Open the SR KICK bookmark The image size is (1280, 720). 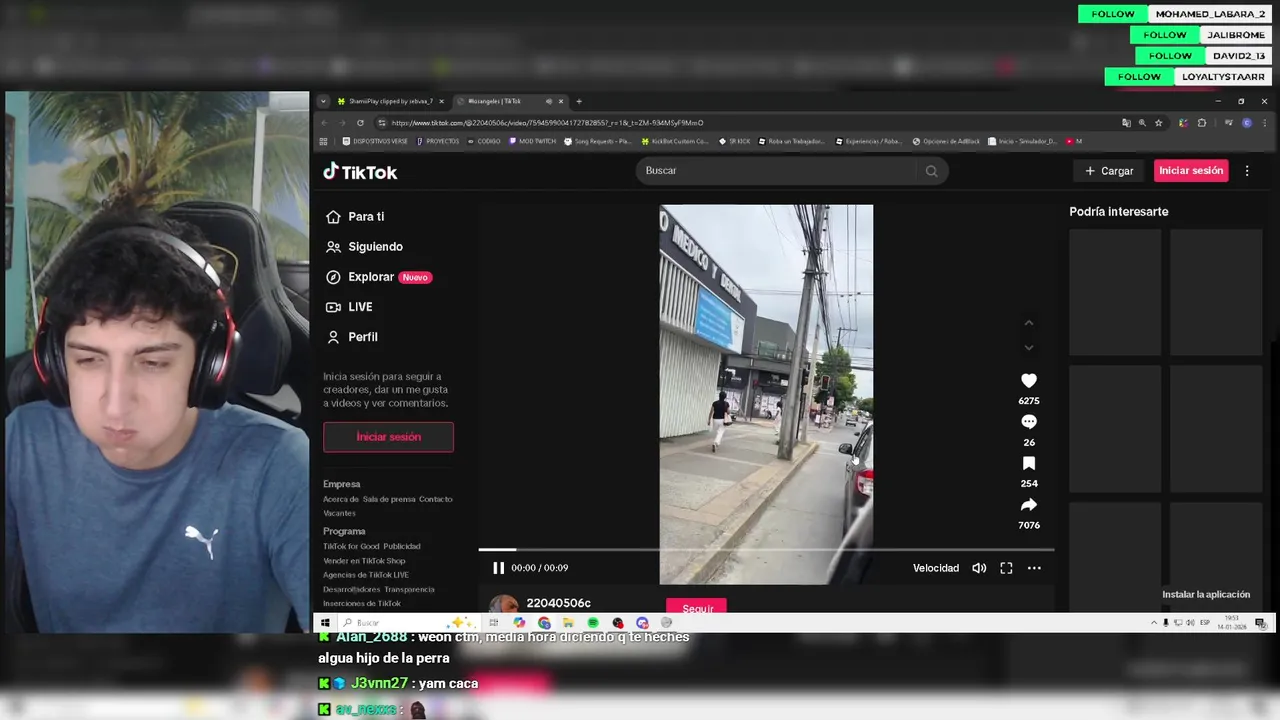coord(735,141)
